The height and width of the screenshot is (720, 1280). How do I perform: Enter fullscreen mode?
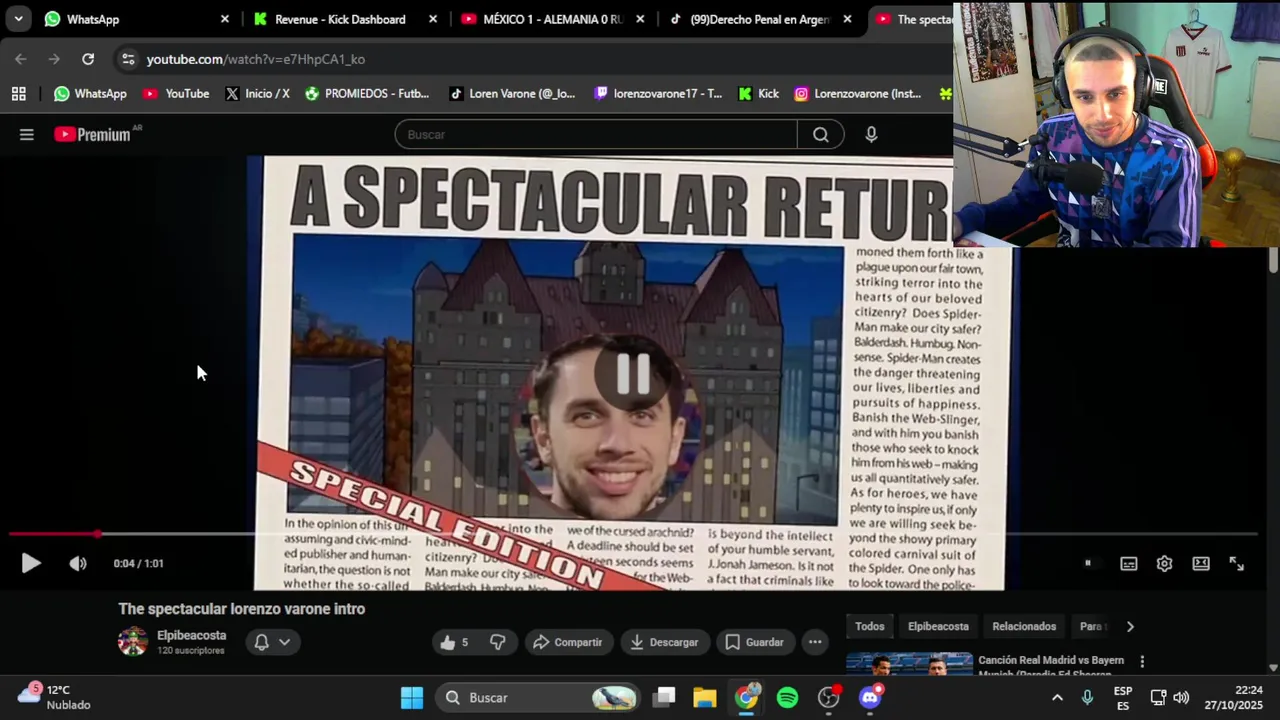(x=1237, y=563)
